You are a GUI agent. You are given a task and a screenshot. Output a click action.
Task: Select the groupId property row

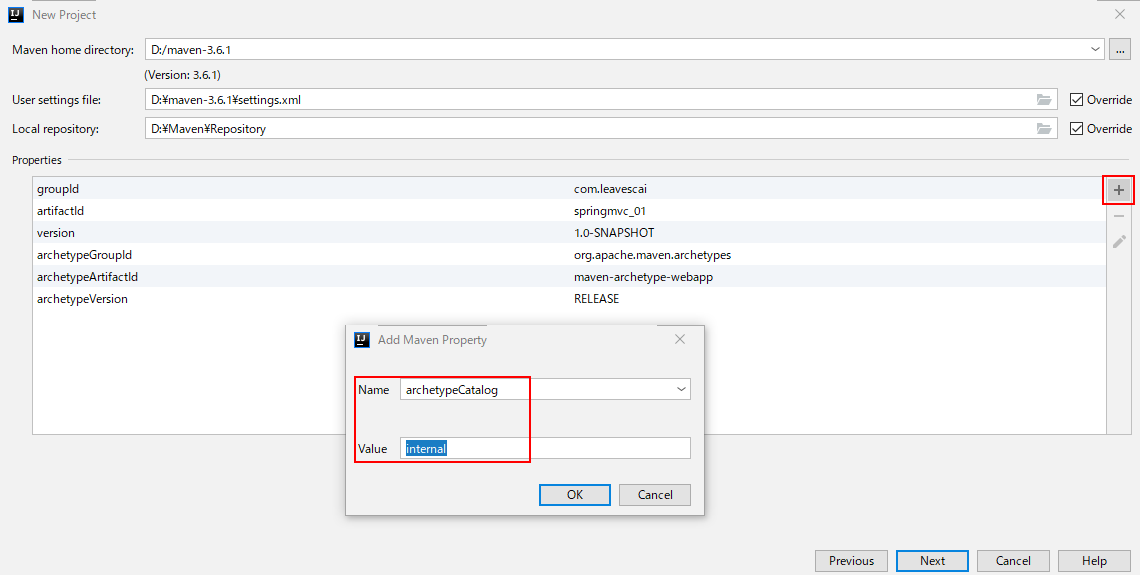[x=569, y=189]
